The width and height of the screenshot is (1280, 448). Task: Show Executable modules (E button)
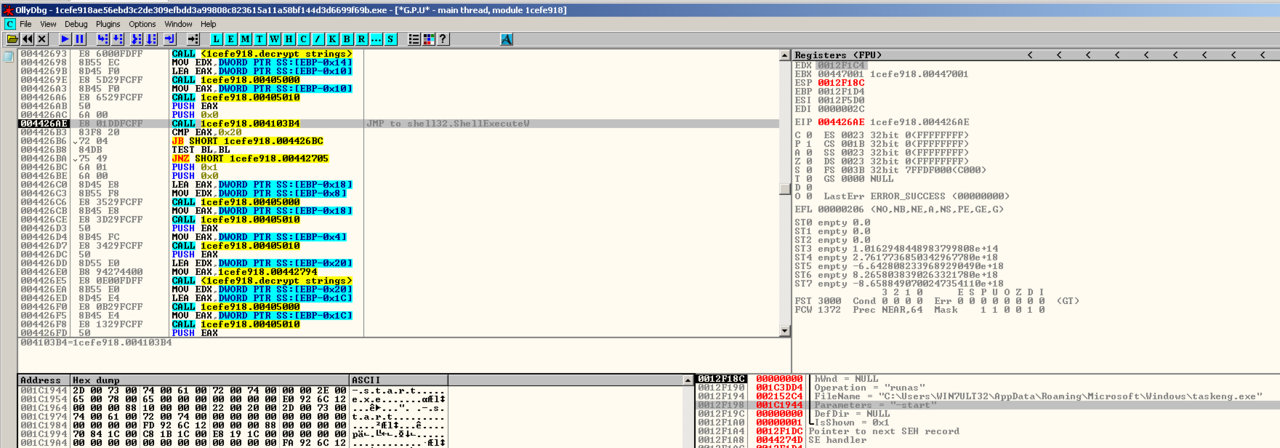pos(232,39)
